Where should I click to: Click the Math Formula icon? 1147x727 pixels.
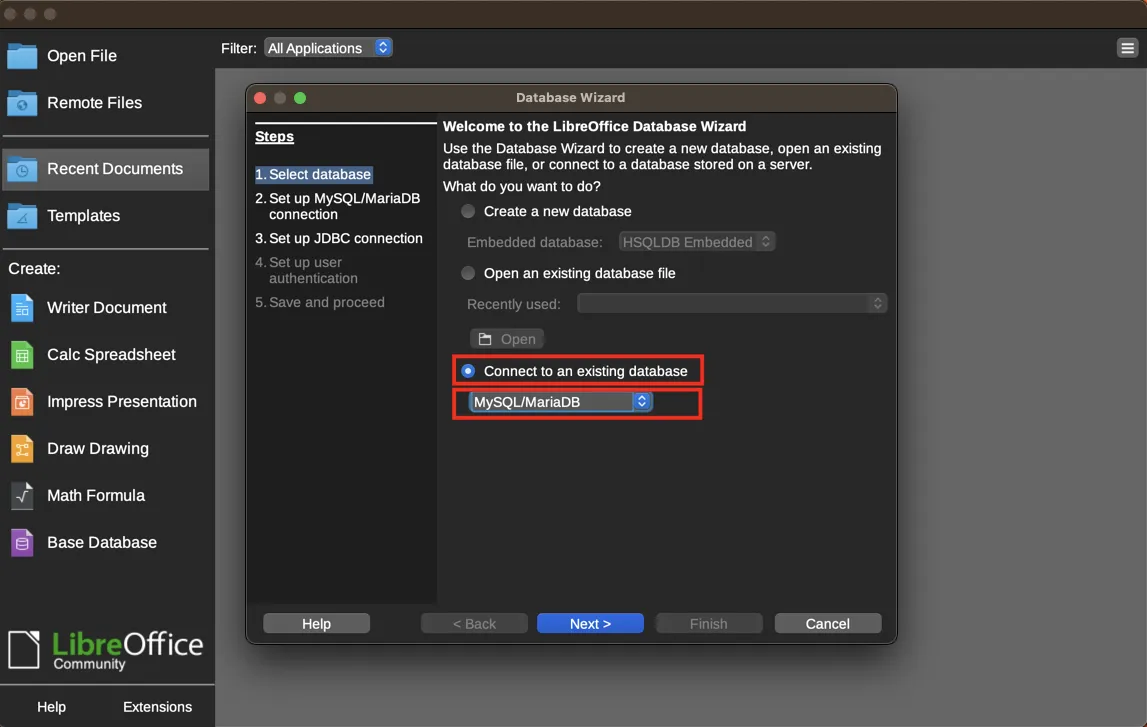pos(22,495)
